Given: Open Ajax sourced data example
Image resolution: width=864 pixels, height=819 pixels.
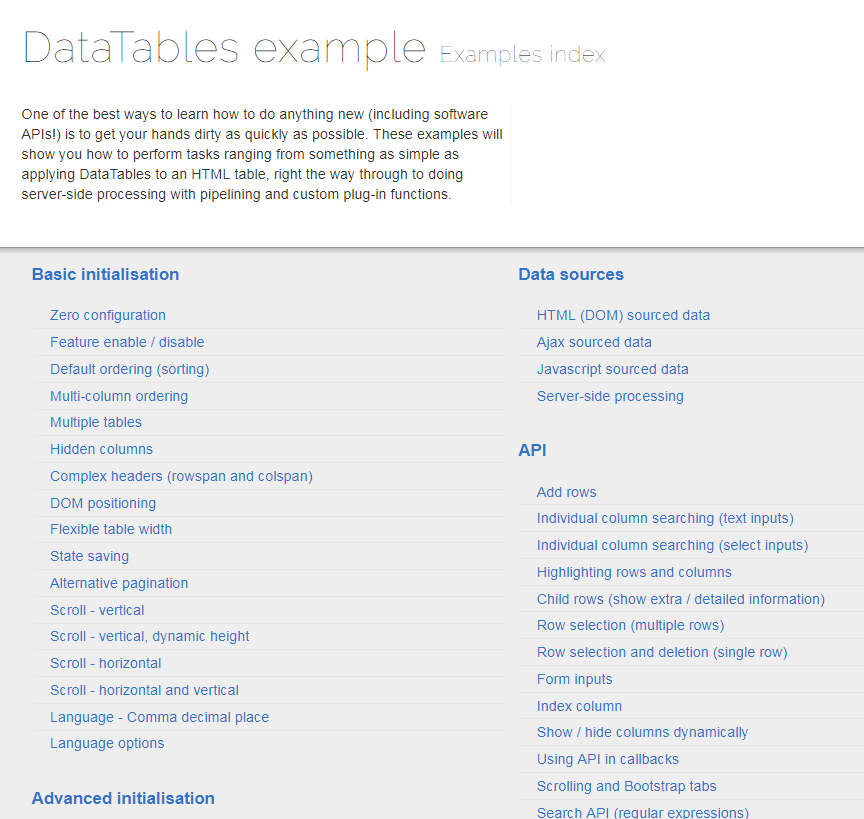Looking at the screenshot, I should click(594, 342).
